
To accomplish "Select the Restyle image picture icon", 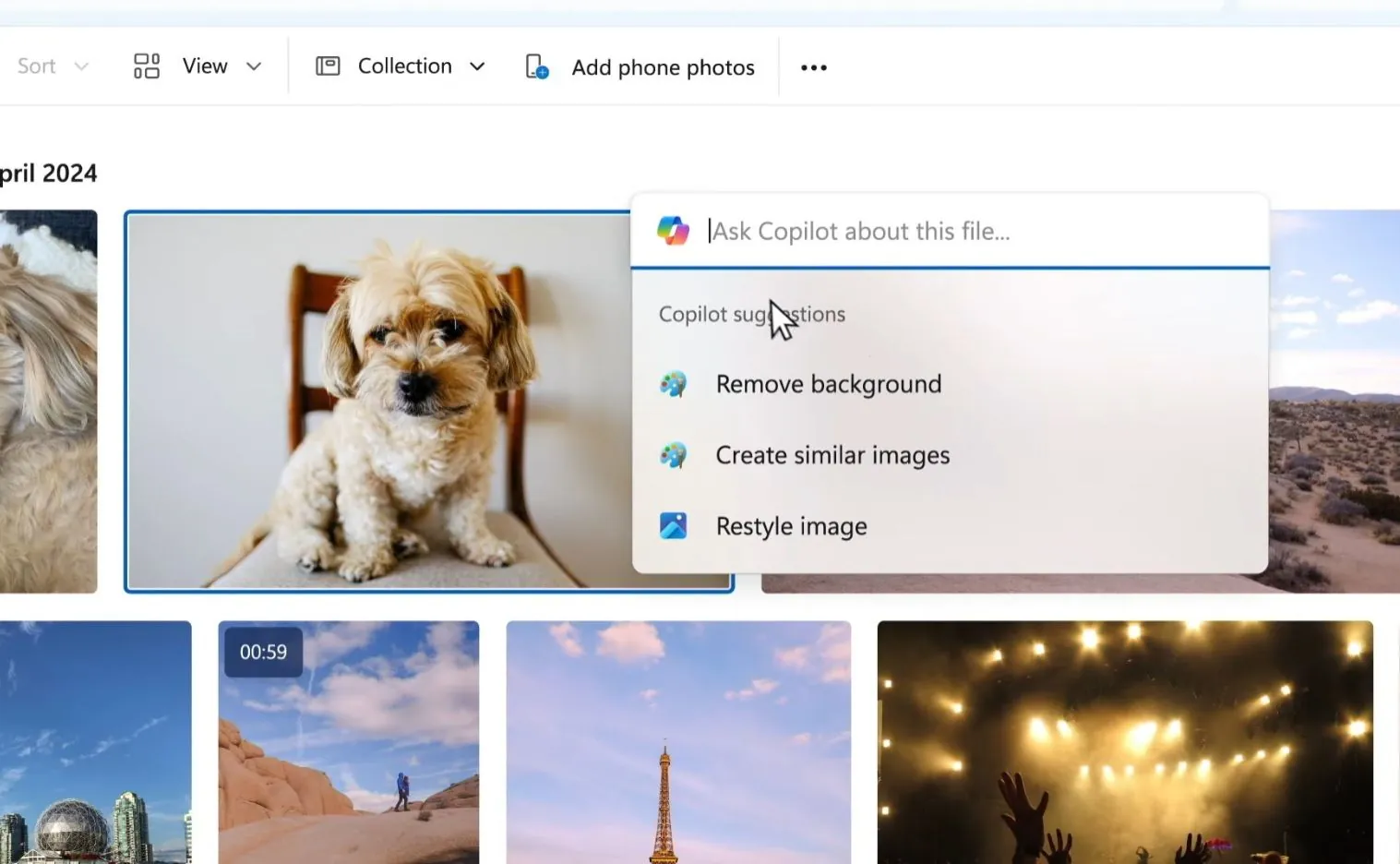I will 675,525.
